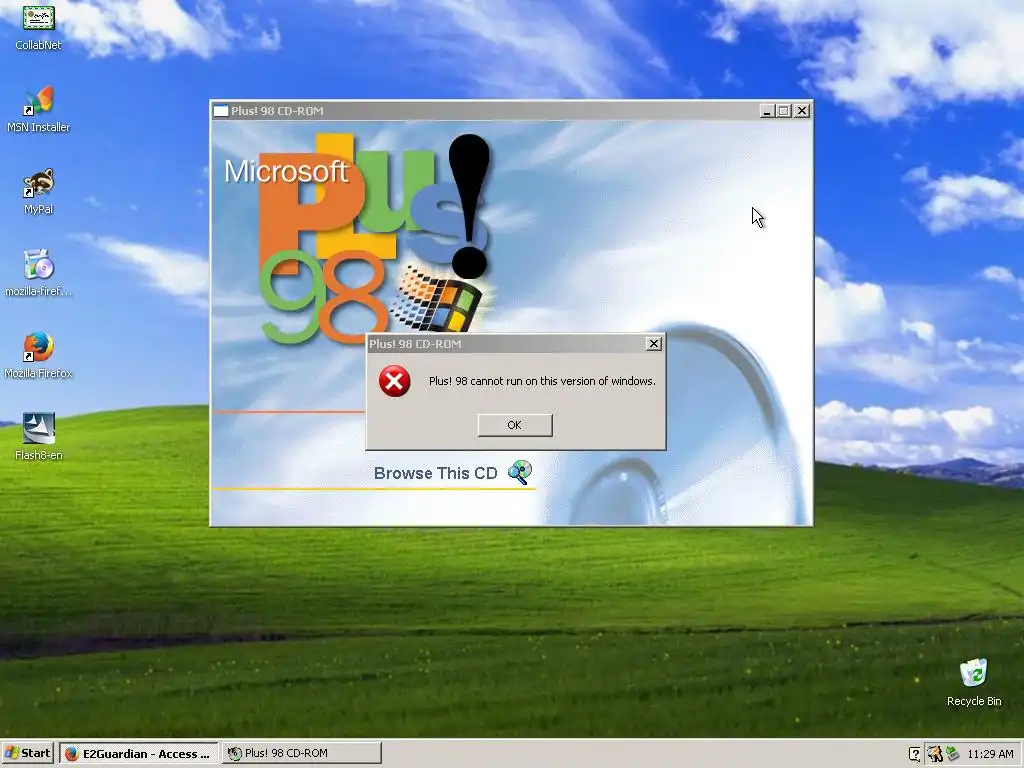Click Safely Remove Hardware tray icon
Viewport: 1024px width, 768px height.
point(953,754)
